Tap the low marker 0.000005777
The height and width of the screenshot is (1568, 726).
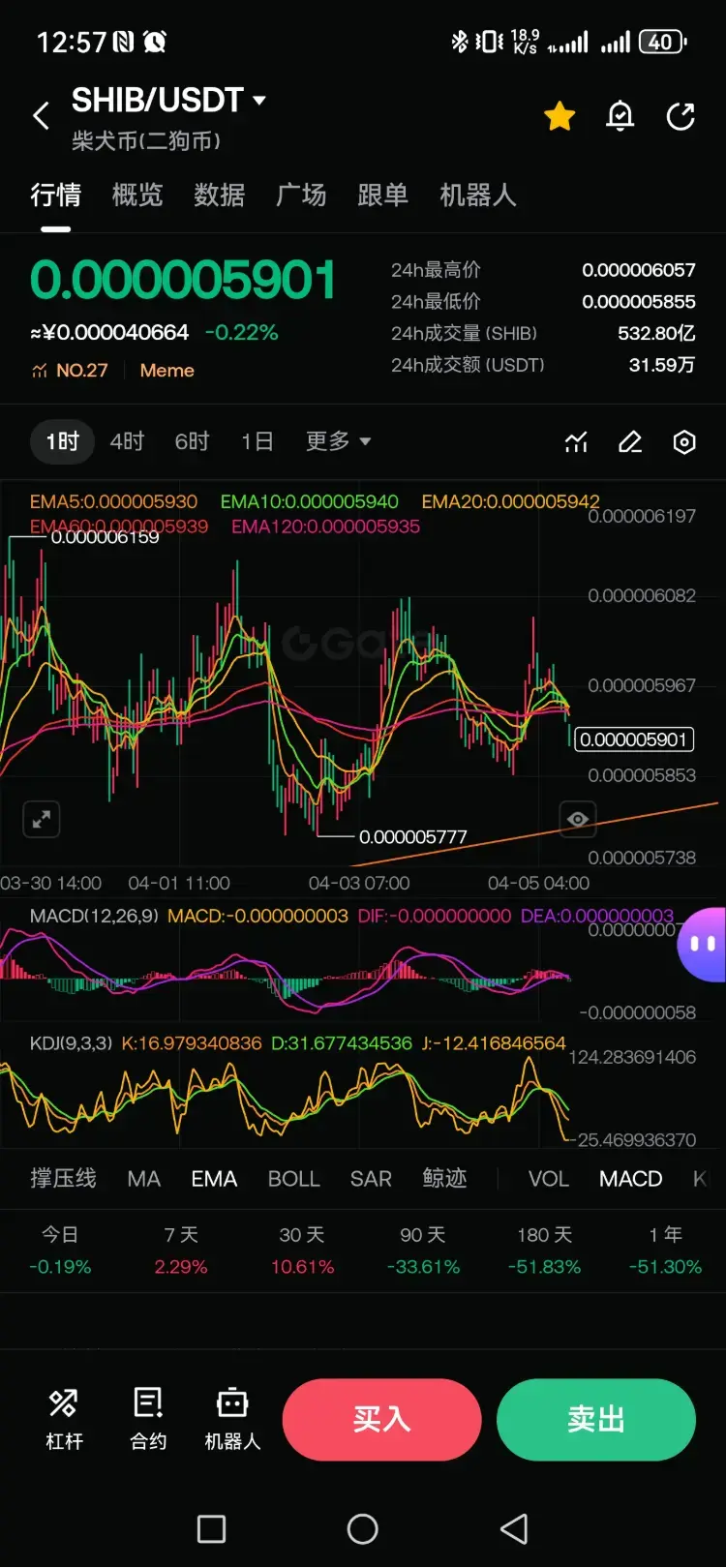[x=412, y=836]
